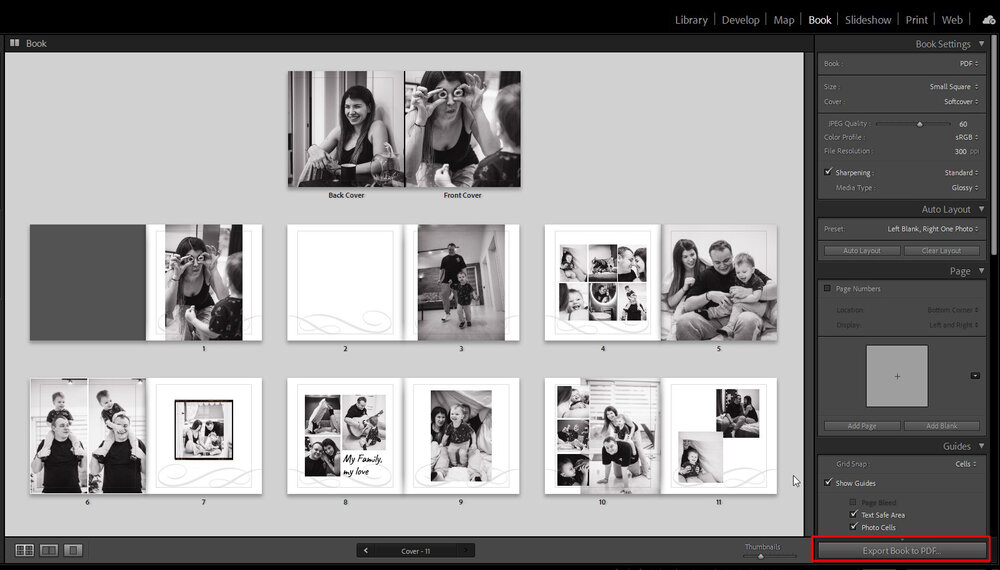Click the plus page layout preview
1000x570 pixels.
(897, 376)
